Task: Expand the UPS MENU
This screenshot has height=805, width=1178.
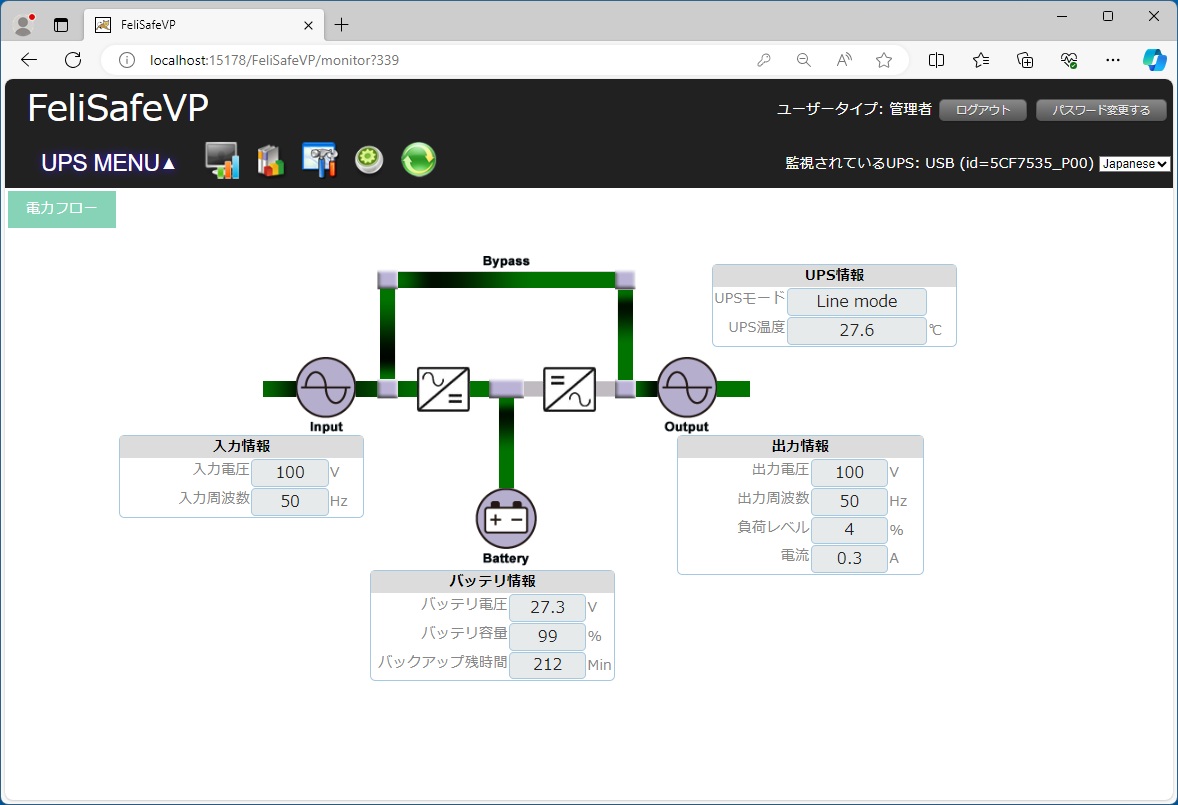Action: 108,163
